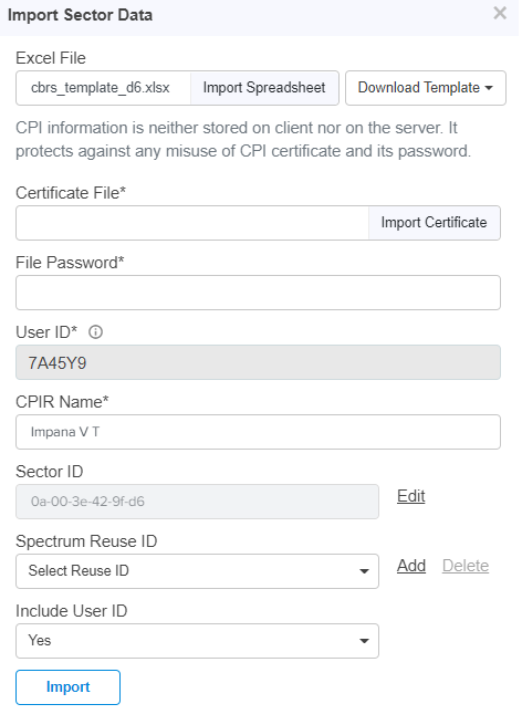Click the Edit link beside Sector ID
Image resolution: width=519 pixels, height=721 pixels.
pos(411,496)
